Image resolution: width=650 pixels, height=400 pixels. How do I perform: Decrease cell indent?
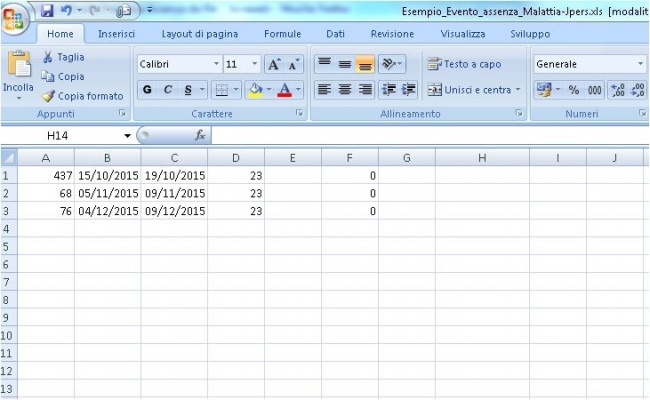389,90
